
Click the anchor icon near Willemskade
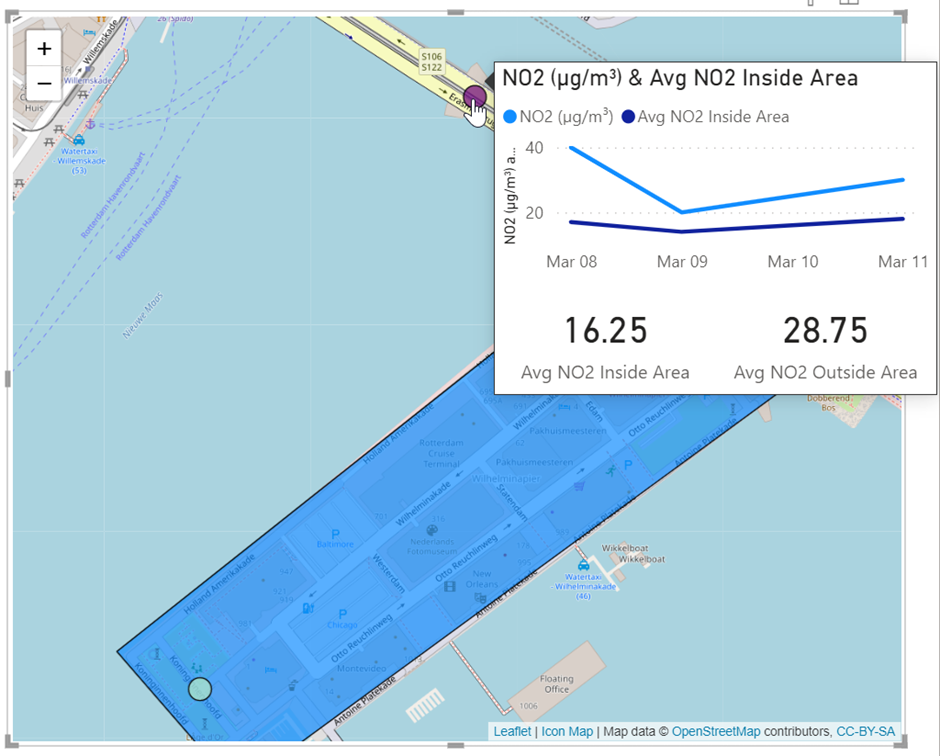(x=89, y=123)
